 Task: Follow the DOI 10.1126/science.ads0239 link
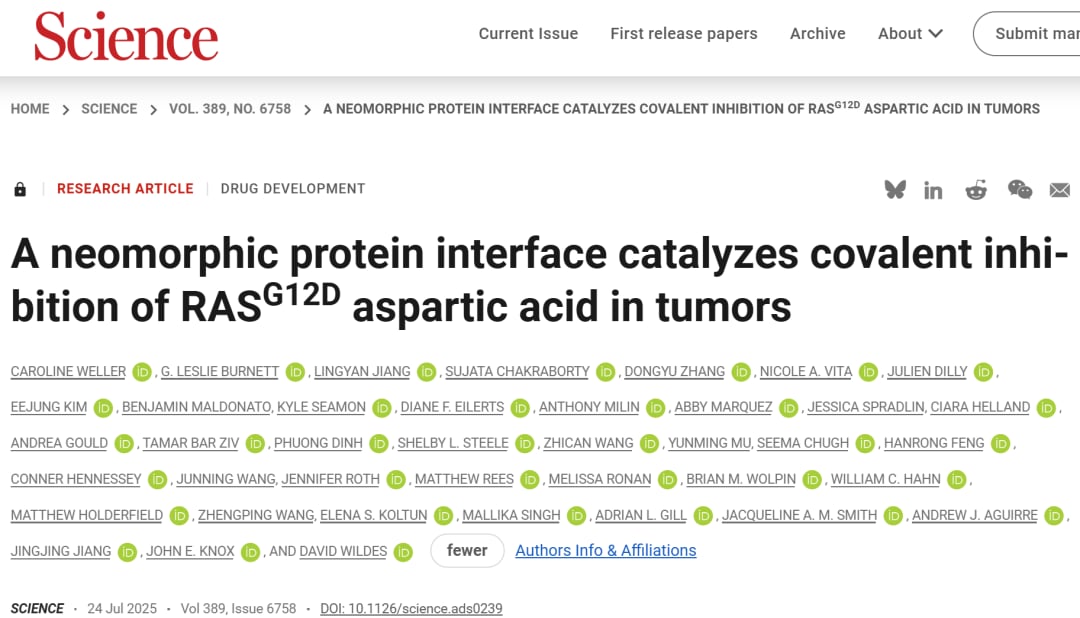click(411, 608)
